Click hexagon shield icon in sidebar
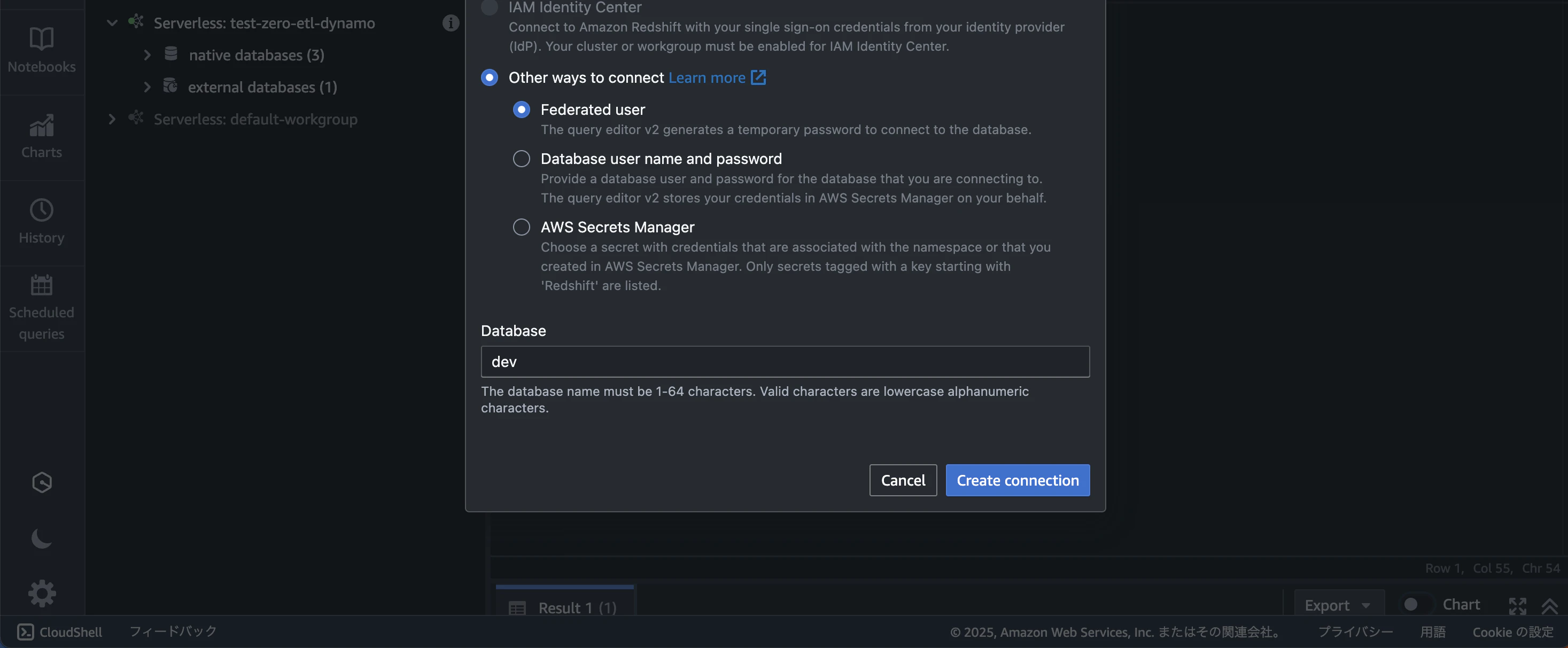Viewport: 1568px width, 648px height. tap(41, 482)
